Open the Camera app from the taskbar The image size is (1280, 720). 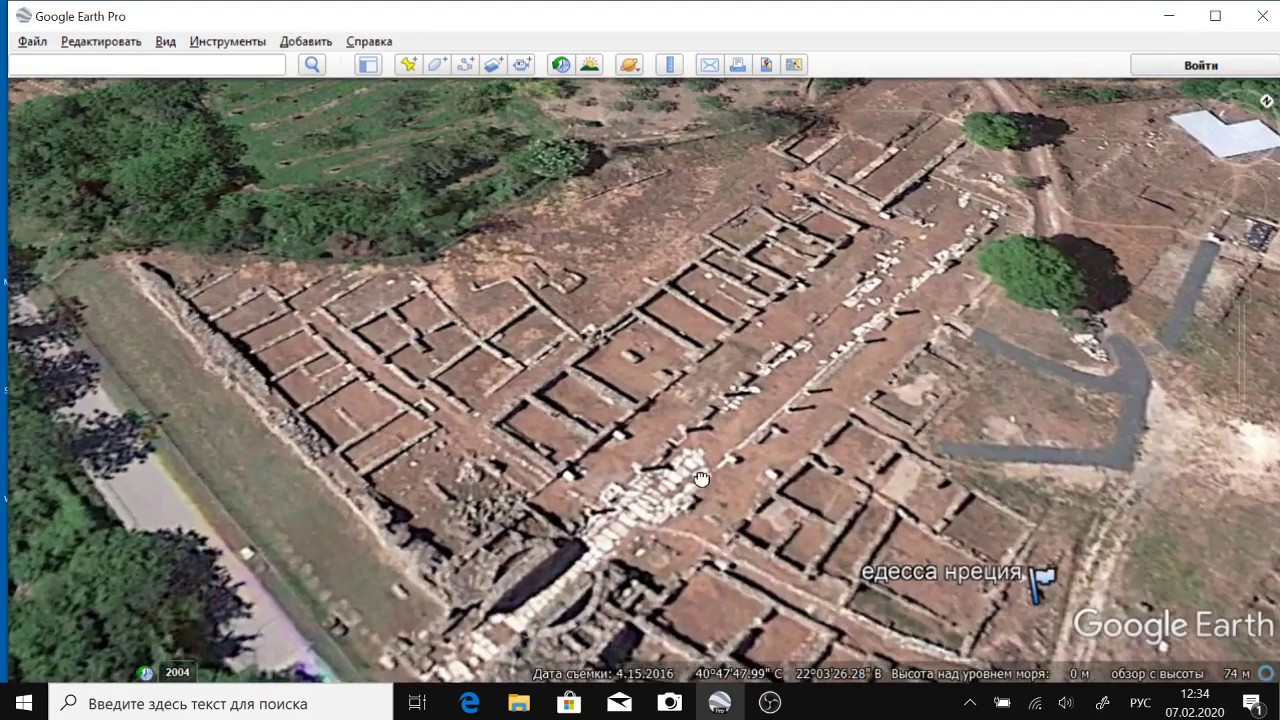pos(669,703)
